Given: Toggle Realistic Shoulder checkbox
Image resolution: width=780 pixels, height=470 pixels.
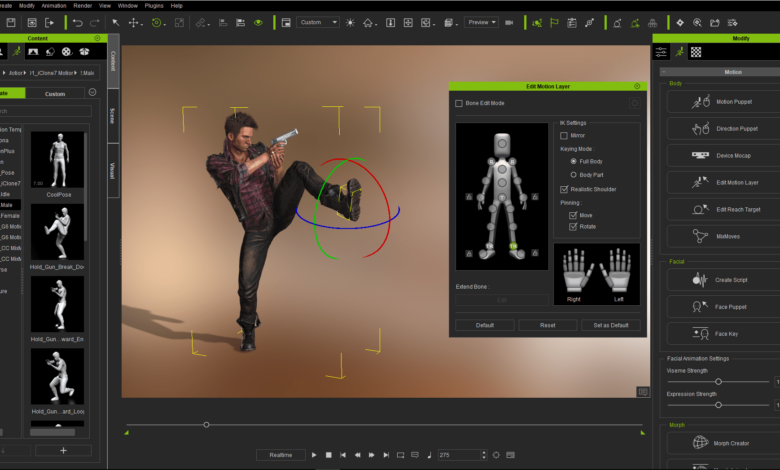Looking at the screenshot, I should pyautogui.click(x=564, y=189).
